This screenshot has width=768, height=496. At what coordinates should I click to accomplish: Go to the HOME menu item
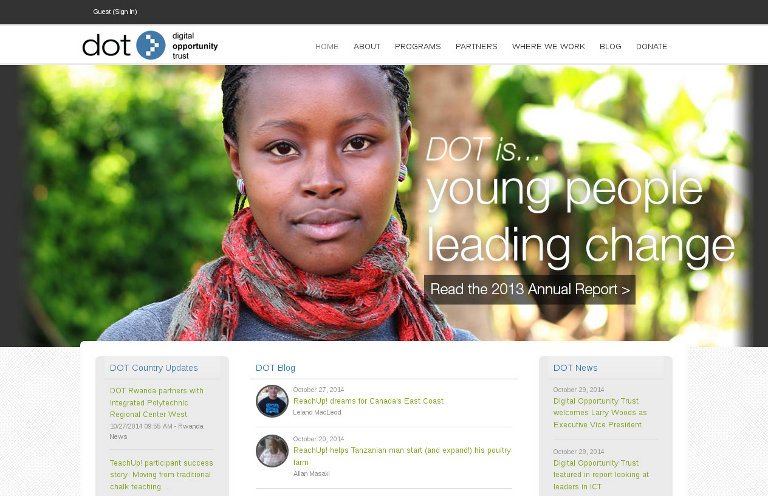point(327,47)
